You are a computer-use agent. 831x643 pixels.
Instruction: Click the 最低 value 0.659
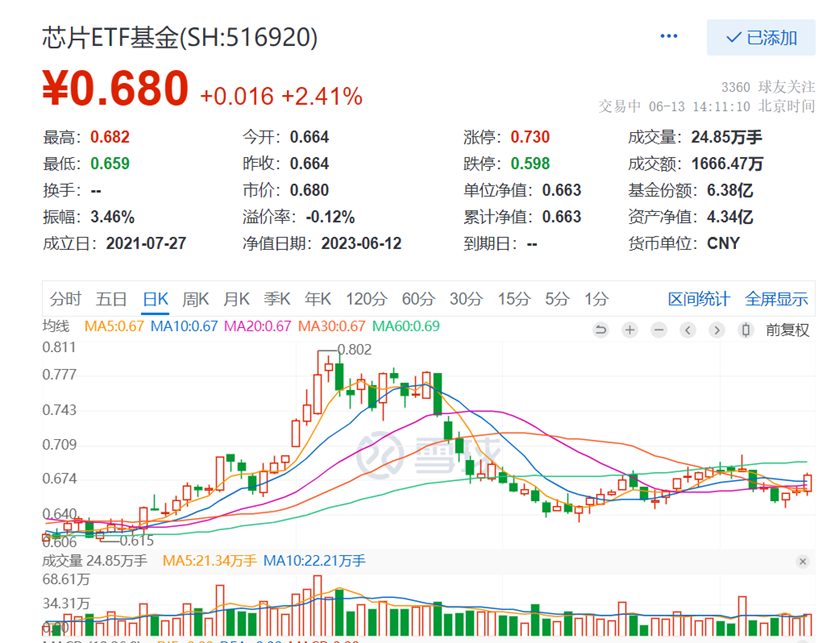pyautogui.click(x=110, y=164)
